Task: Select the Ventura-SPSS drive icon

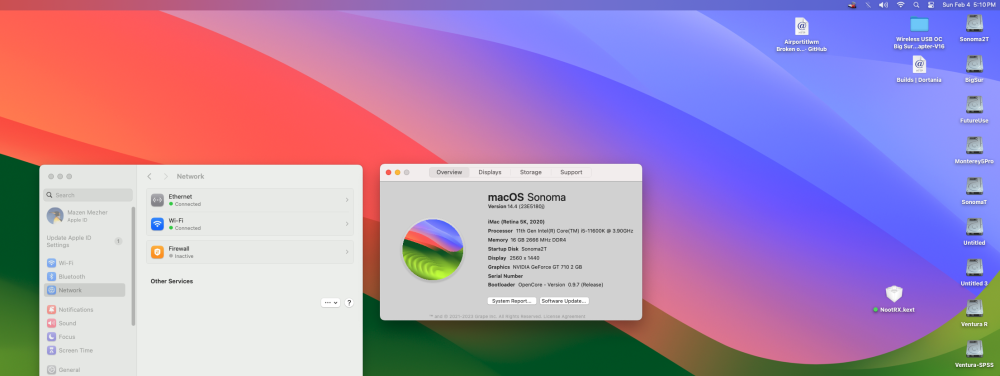Action: 974,350
